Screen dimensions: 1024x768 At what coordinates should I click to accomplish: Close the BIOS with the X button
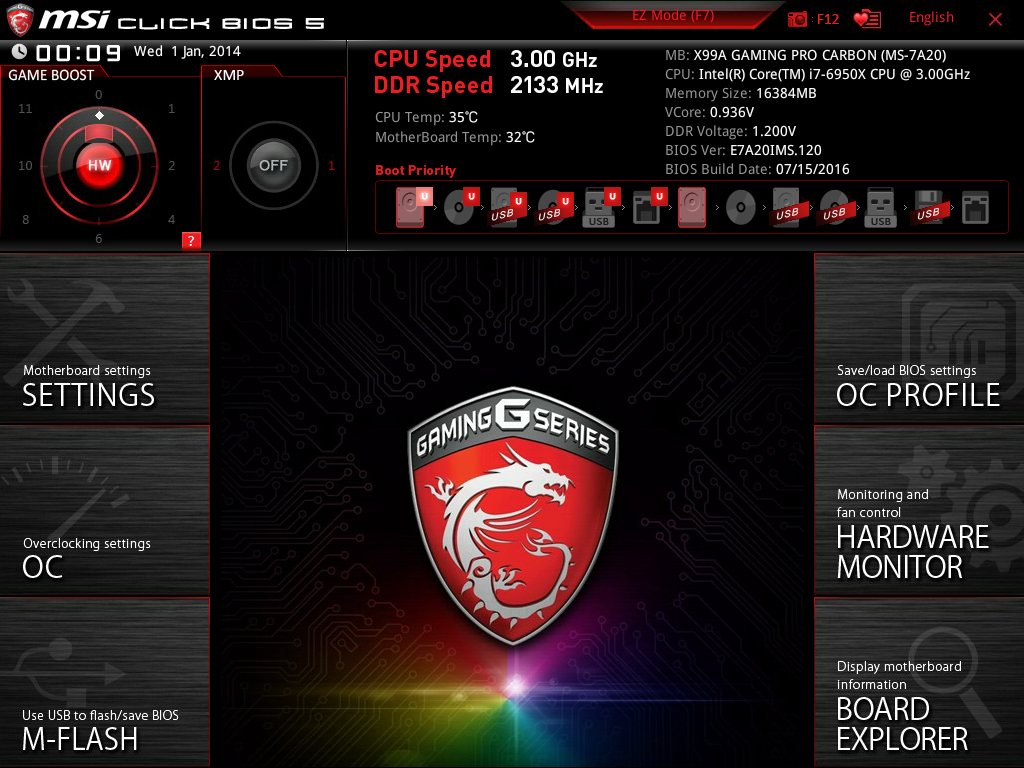995,20
